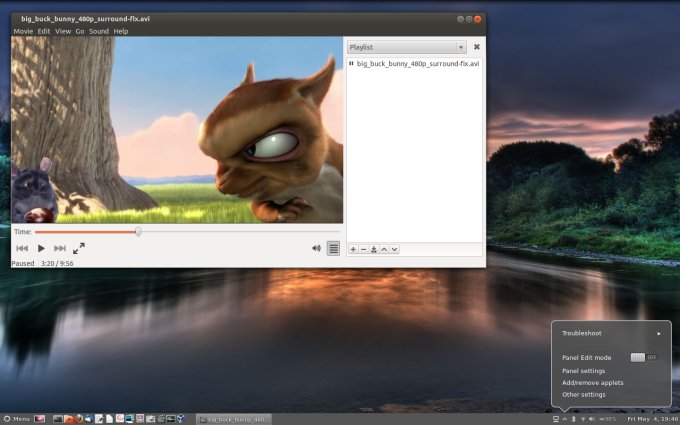Viewport: 680px width, 425px height.
Task: Select big_buck_bunny_480p_surround-fix.avi in the playlist
Action: (x=417, y=63)
